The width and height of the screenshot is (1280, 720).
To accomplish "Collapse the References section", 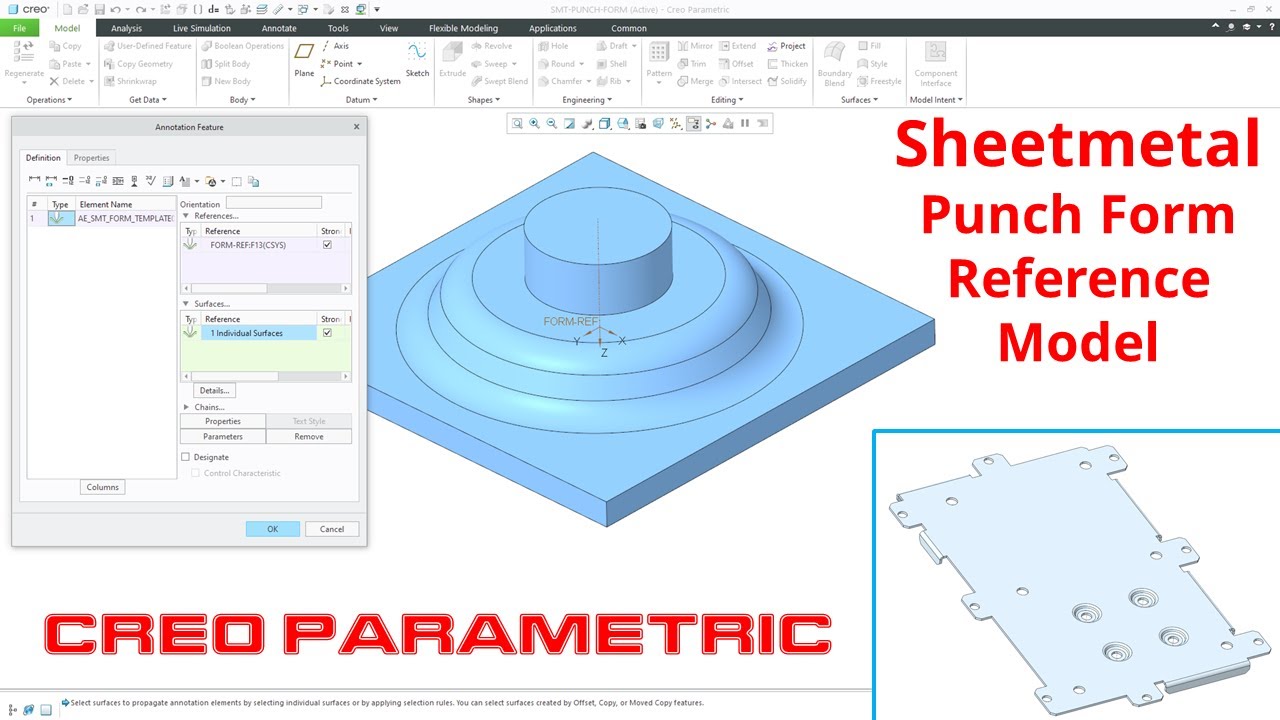I will pos(186,216).
